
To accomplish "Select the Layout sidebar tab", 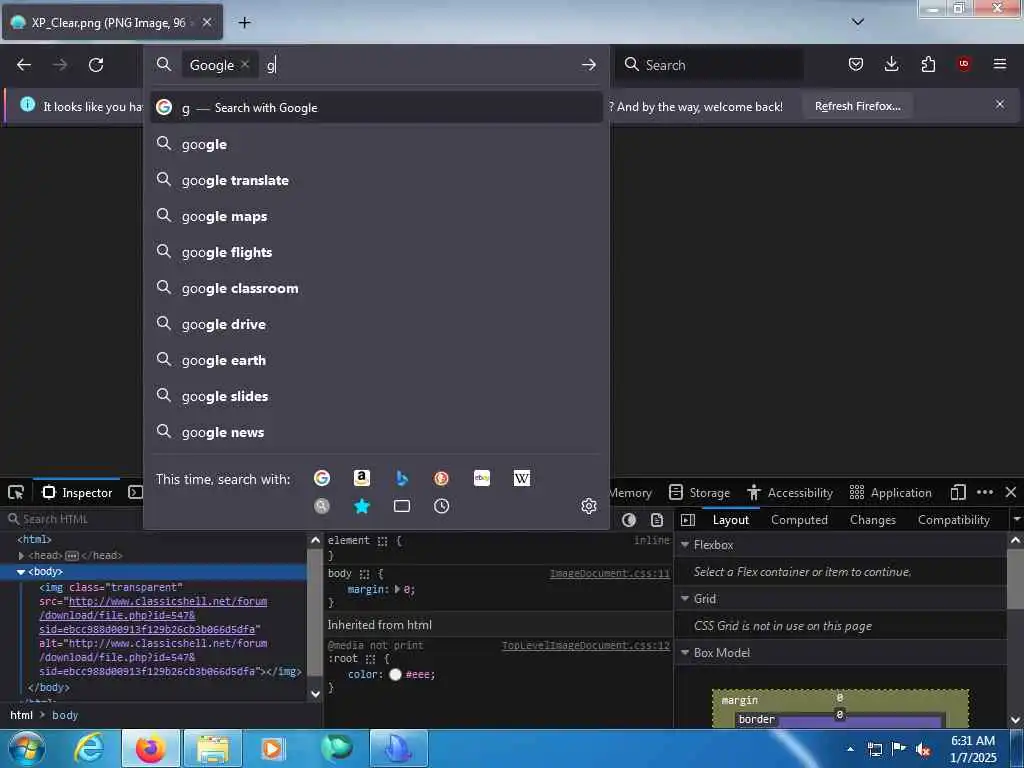I will coord(731,520).
